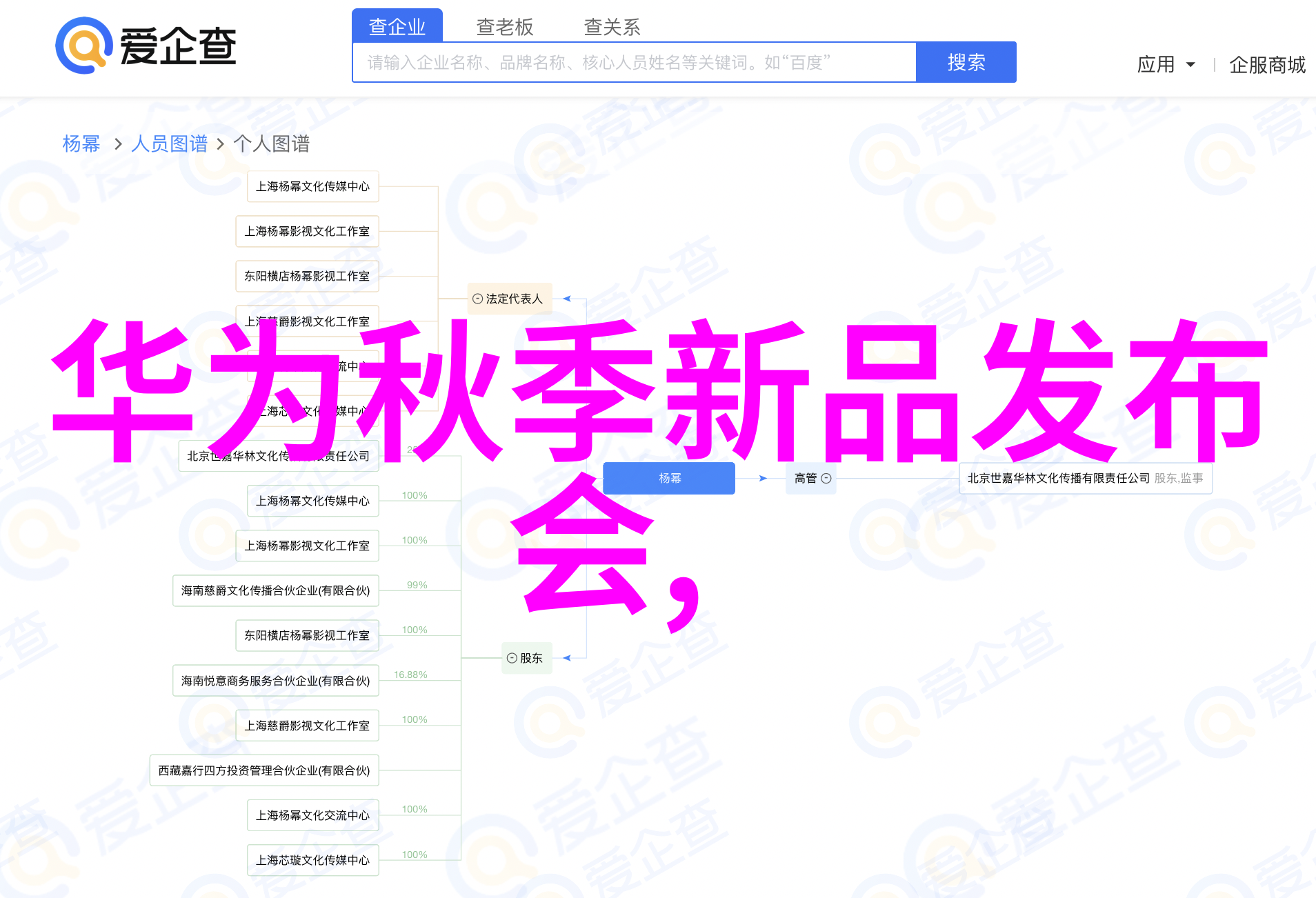Open the 应用 dropdown menu
The height and width of the screenshot is (898, 1316).
(1166, 64)
